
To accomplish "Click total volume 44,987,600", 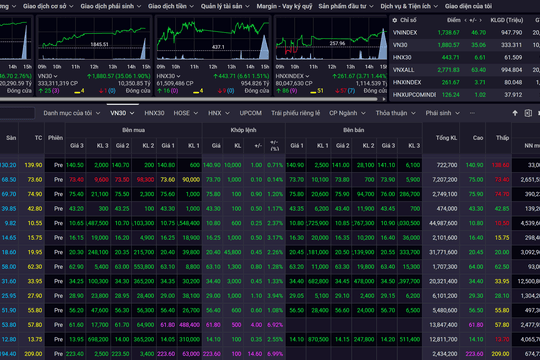I will click(x=443, y=223).
